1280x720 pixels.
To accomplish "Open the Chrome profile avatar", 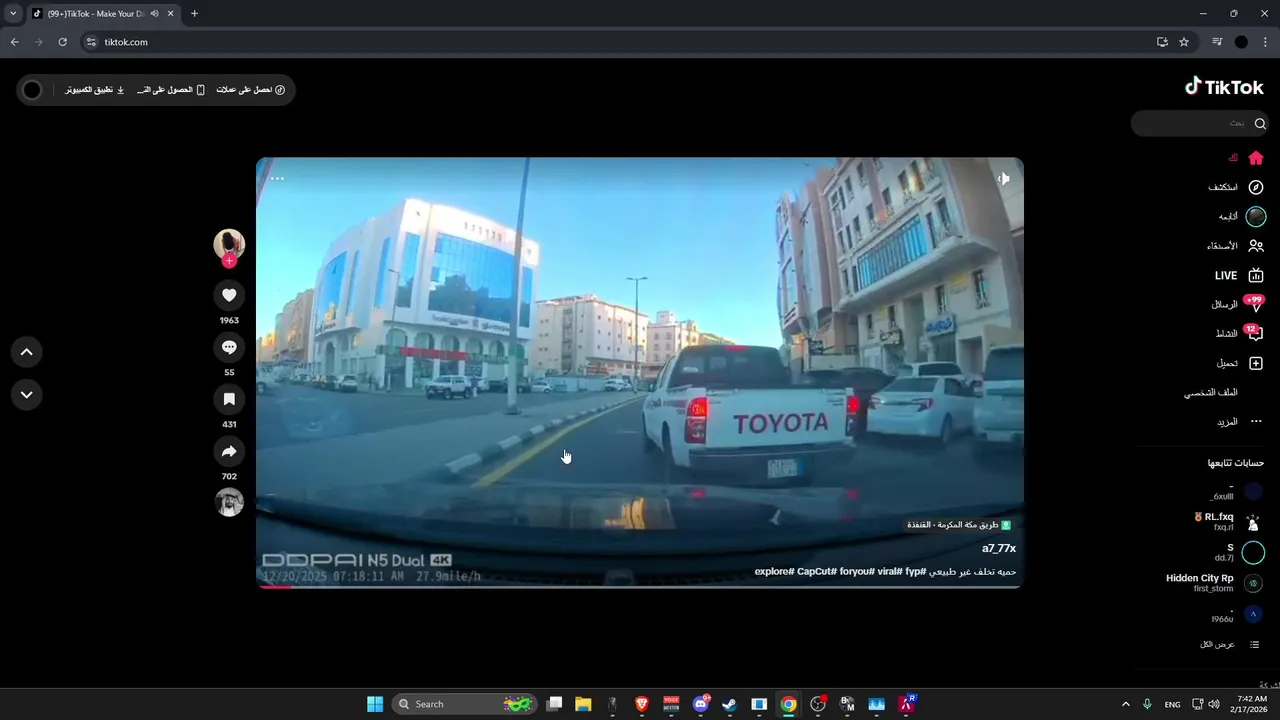I will [1241, 42].
